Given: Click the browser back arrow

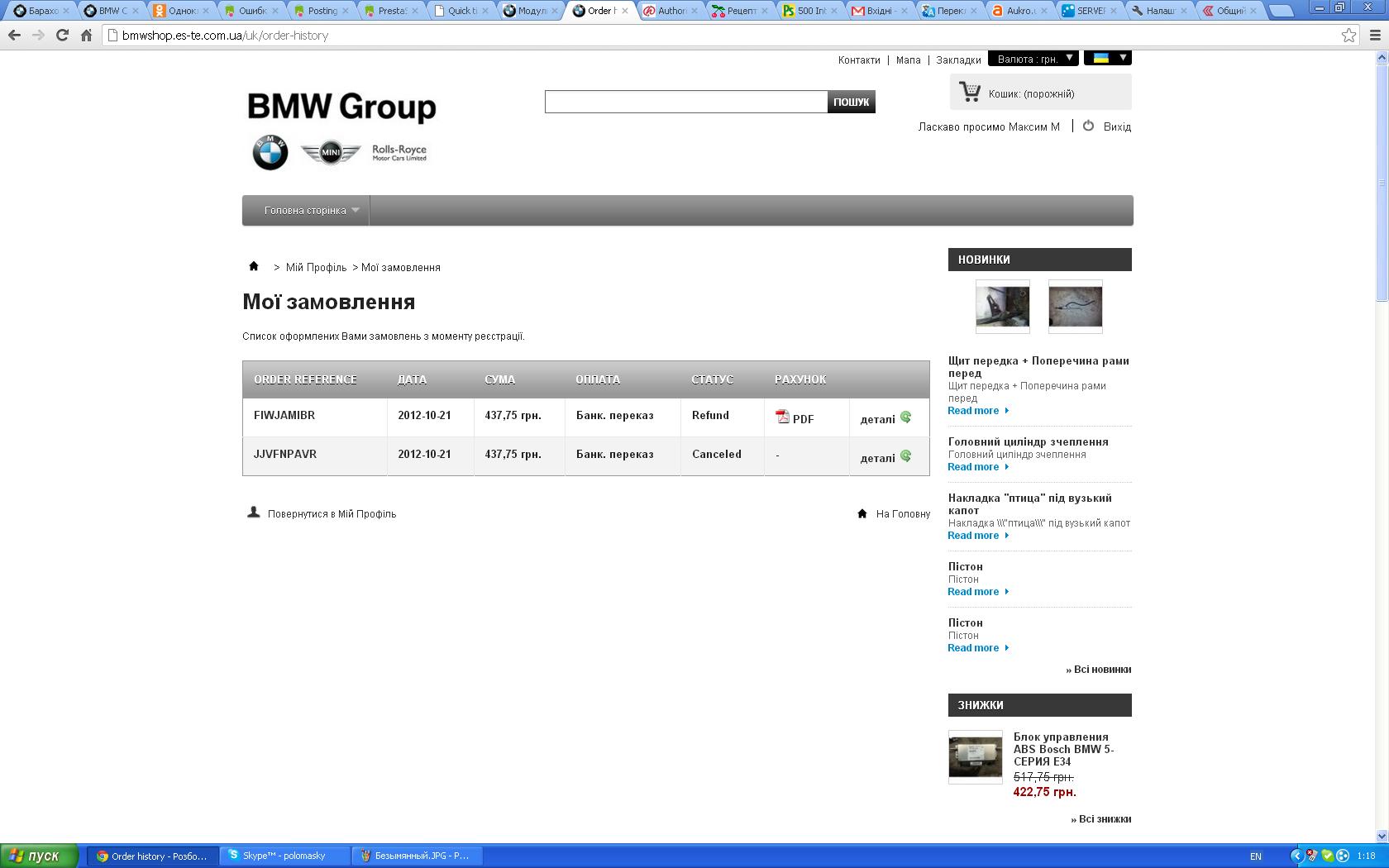Looking at the screenshot, I should pyautogui.click(x=14, y=36).
